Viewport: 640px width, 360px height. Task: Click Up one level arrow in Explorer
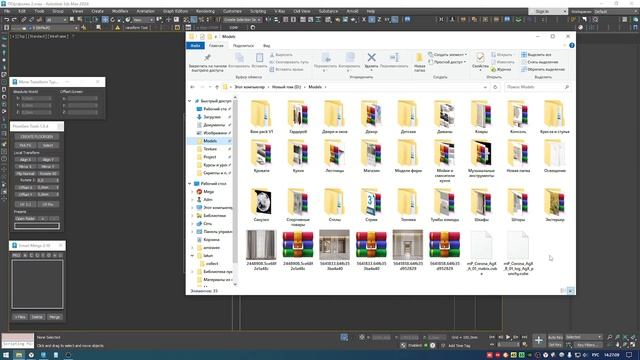[x=217, y=87]
